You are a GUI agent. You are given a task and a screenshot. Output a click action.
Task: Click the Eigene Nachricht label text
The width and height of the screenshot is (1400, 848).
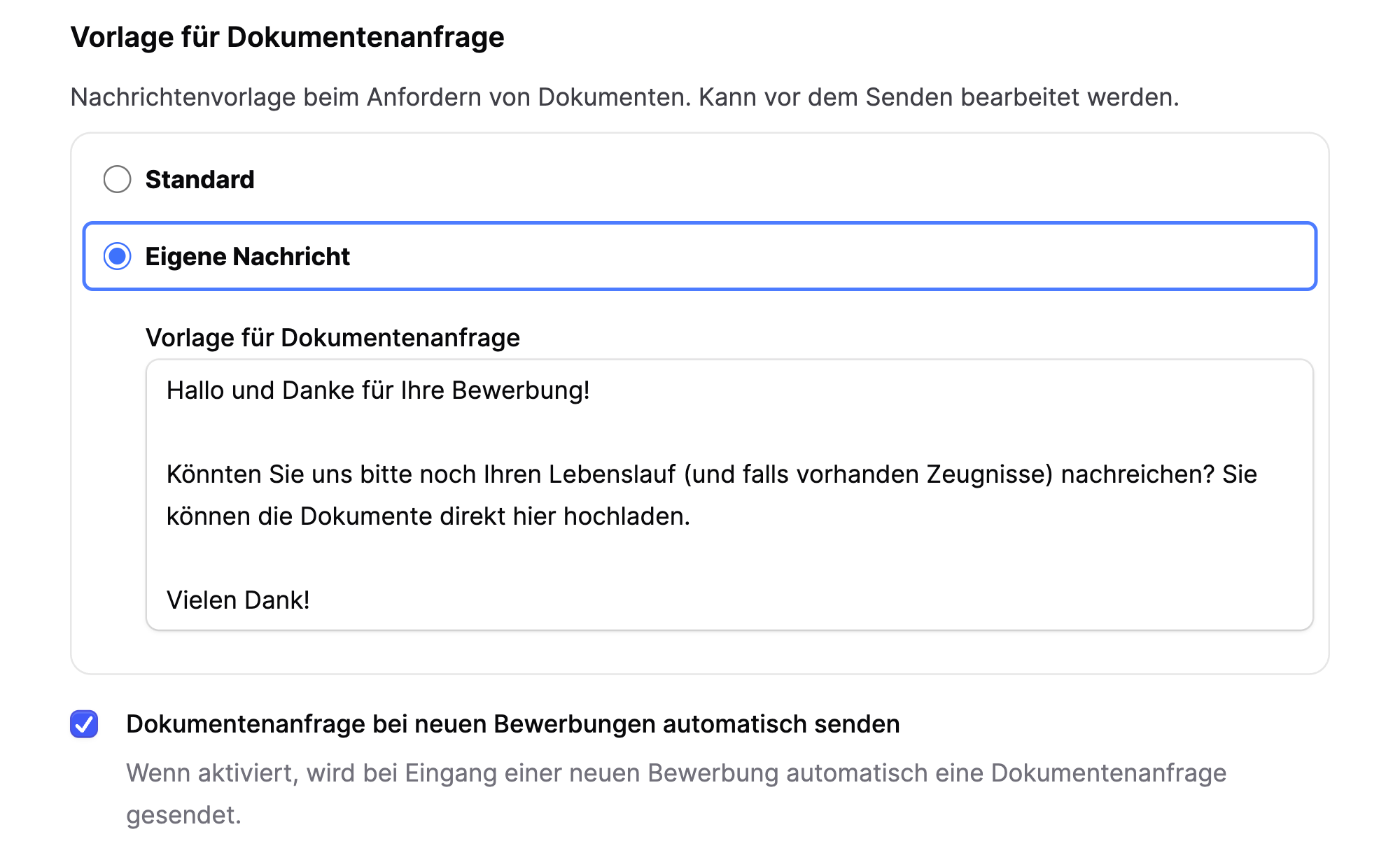(248, 257)
